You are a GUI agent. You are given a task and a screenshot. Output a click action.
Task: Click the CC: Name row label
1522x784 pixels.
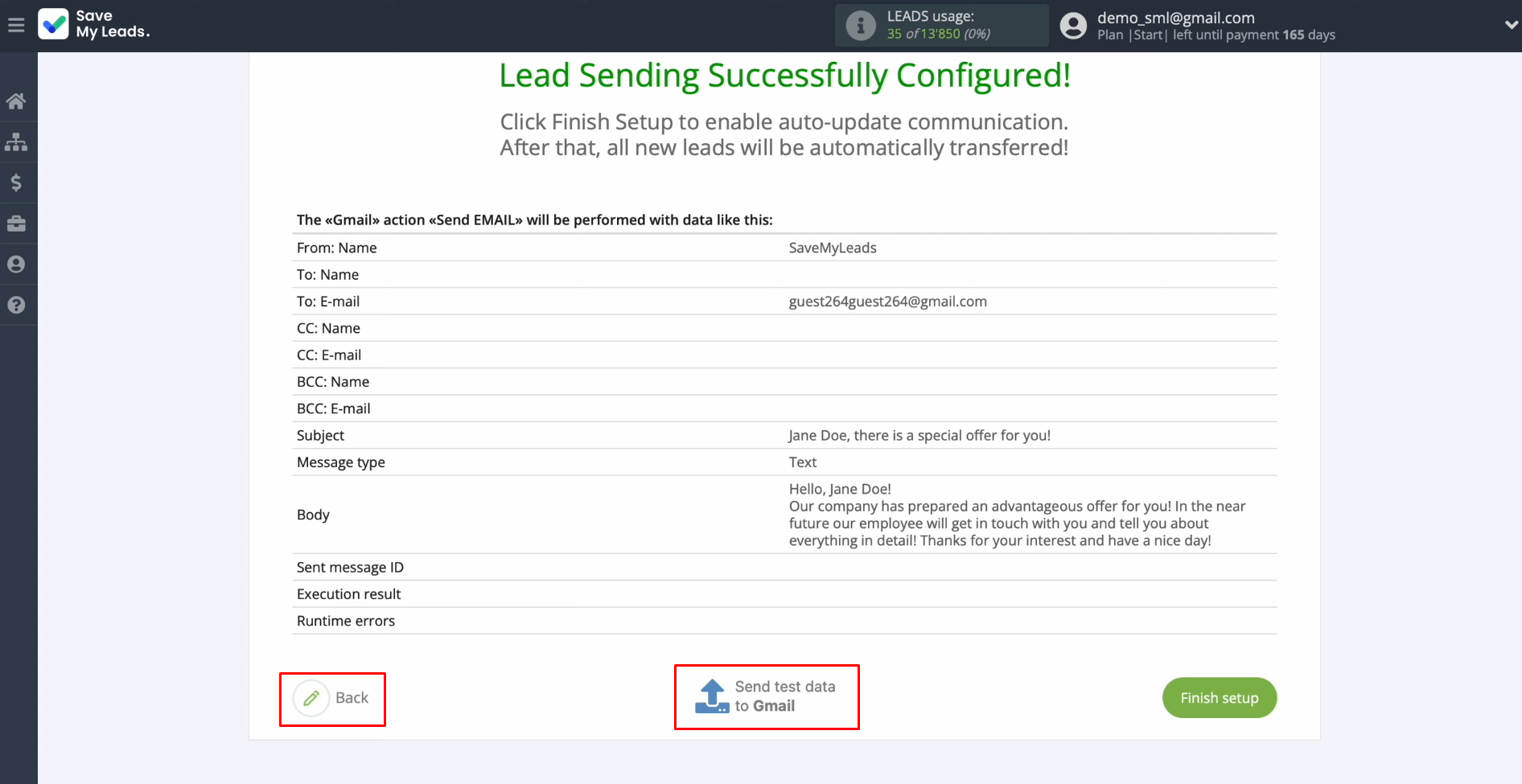click(328, 328)
